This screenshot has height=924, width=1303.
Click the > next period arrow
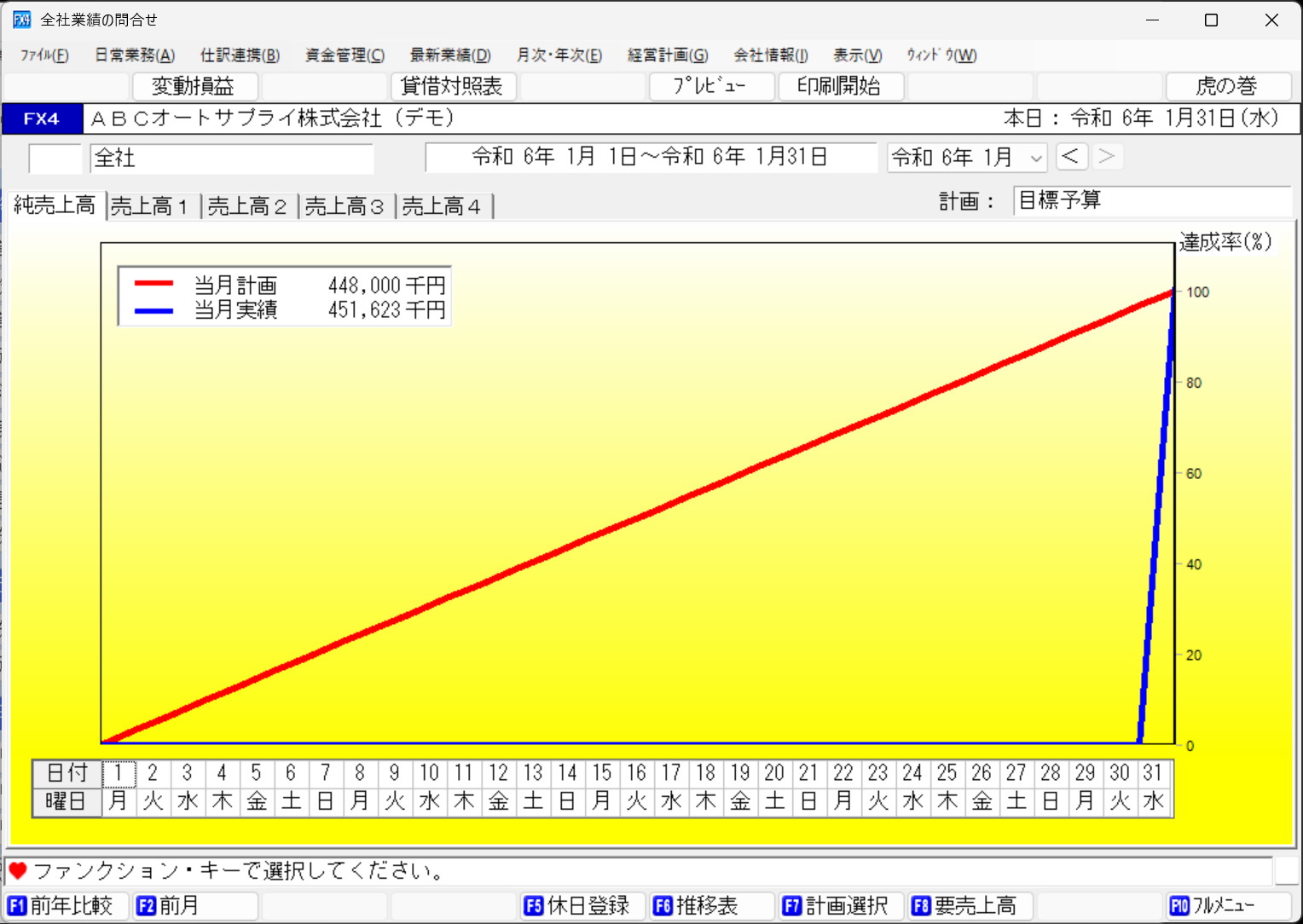tap(1106, 157)
